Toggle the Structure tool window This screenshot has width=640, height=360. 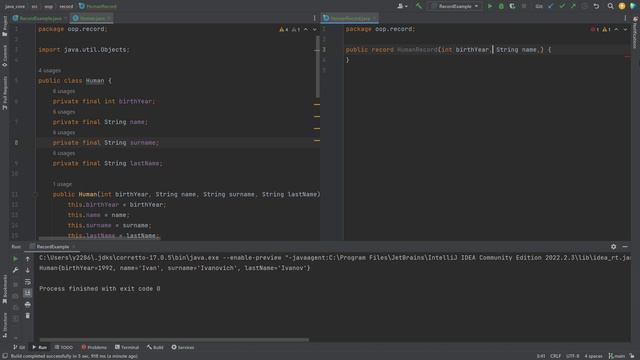point(4,325)
